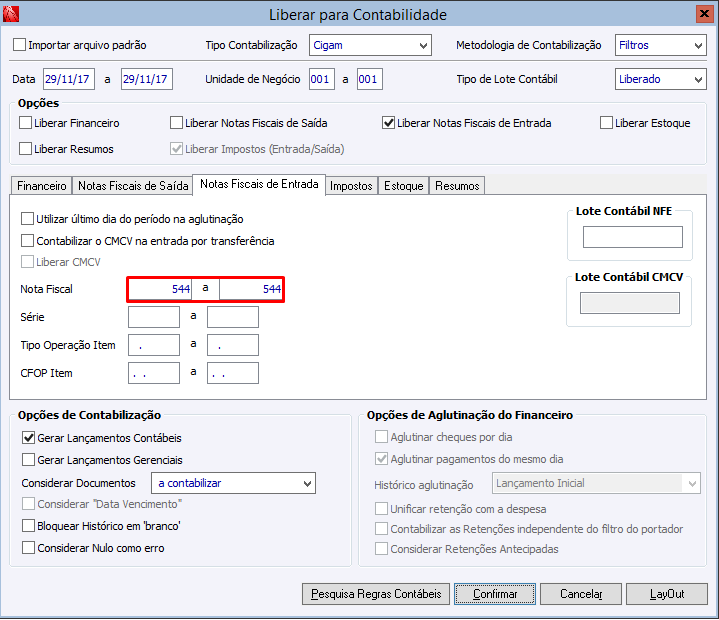719x620 pixels.
Task: Focus the Série start field
Action: 154,317
